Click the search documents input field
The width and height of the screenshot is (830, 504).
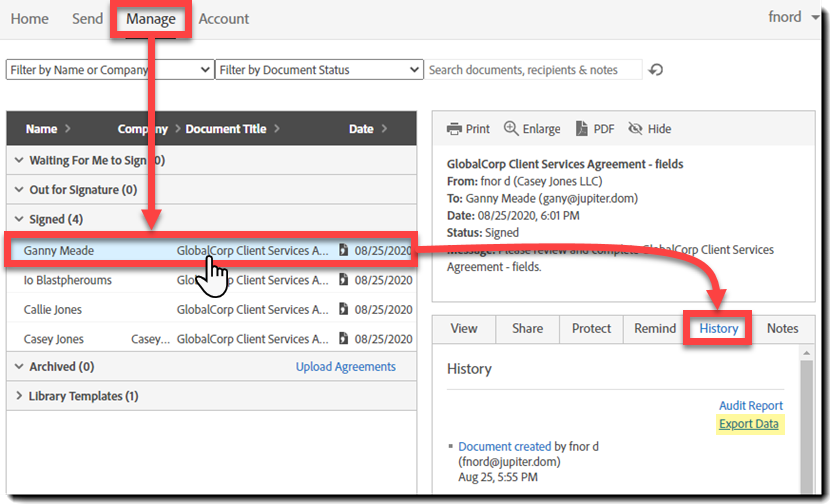click(x=535, y=70)
